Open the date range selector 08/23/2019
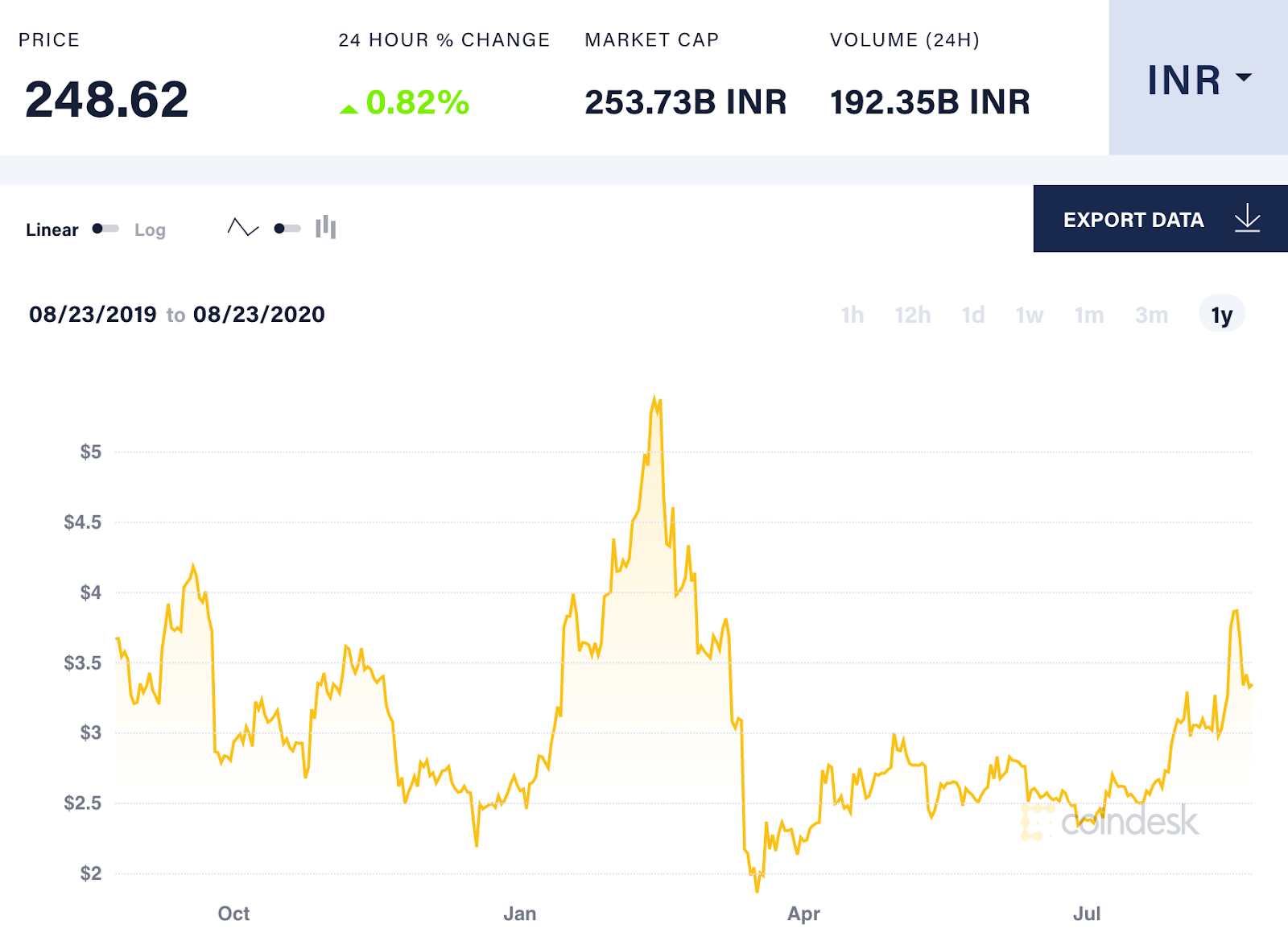Screen dimensions: 1288x945 coord(93,314)
